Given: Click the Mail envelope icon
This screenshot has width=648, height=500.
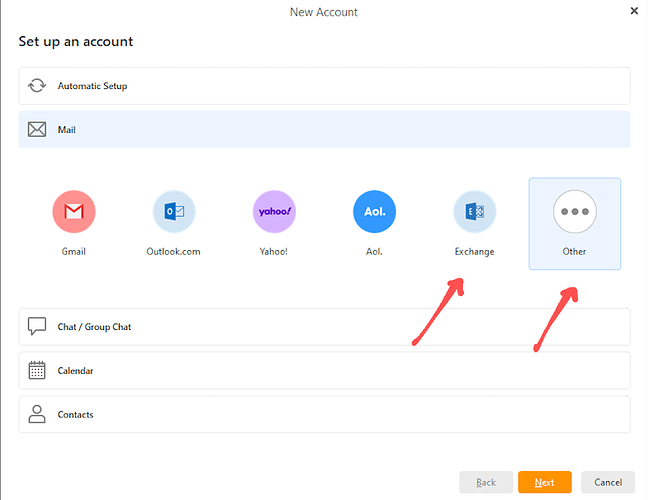Looking at the screenshot, I should pyautogui.click(x=37, y=129).
